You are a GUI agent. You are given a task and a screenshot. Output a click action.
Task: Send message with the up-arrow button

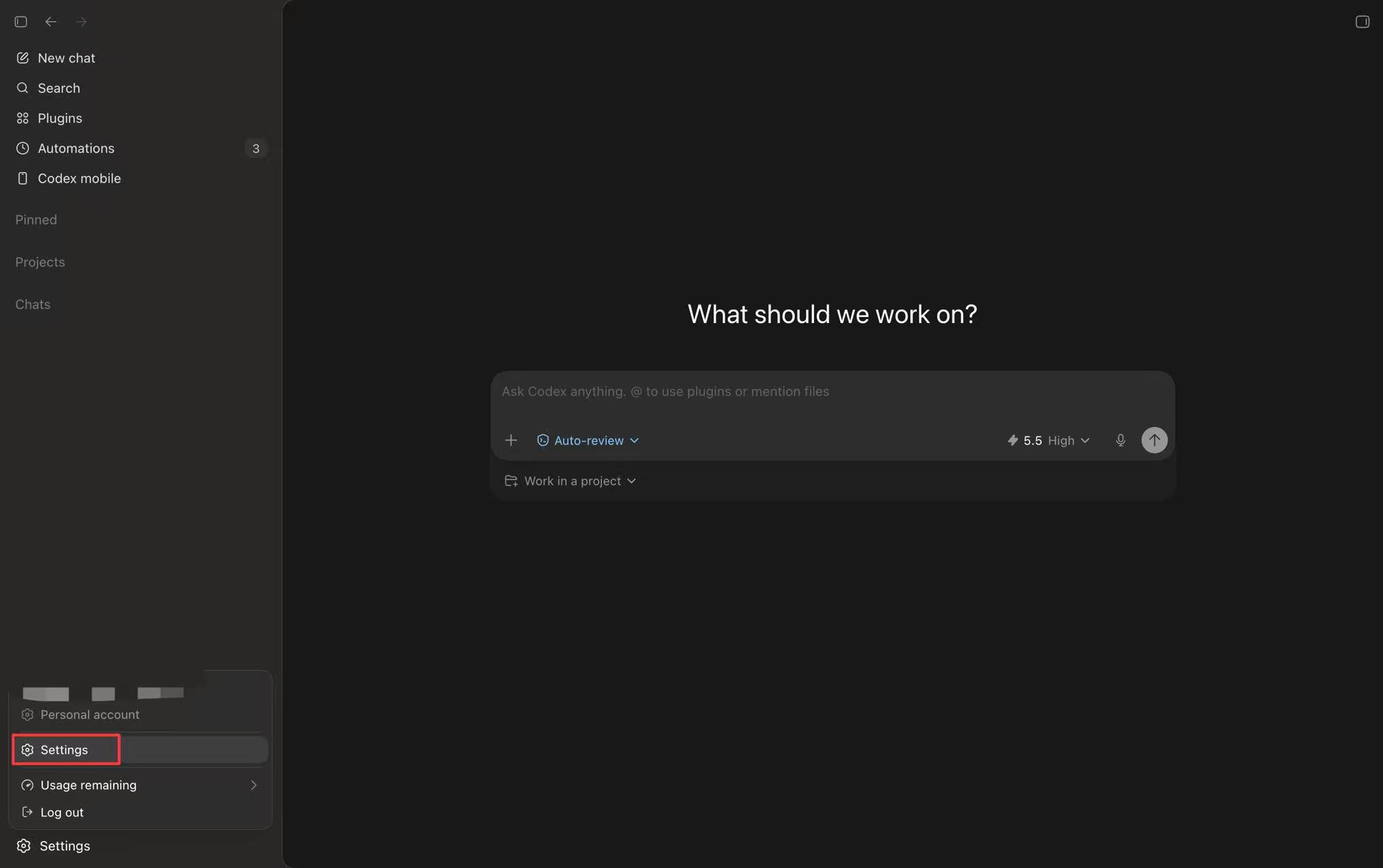pos(1154,440)
